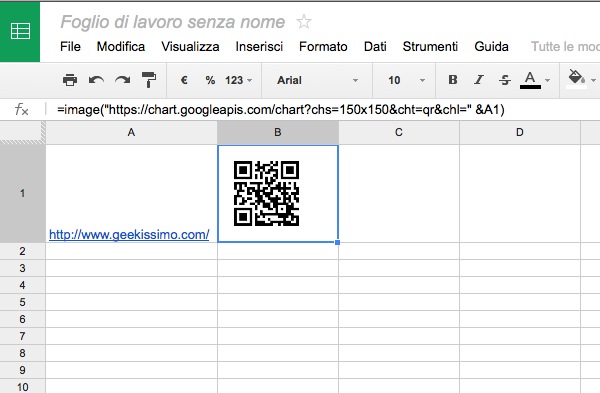Toggle strikethrough formatting
600x393 pixels.
point(505,80)
